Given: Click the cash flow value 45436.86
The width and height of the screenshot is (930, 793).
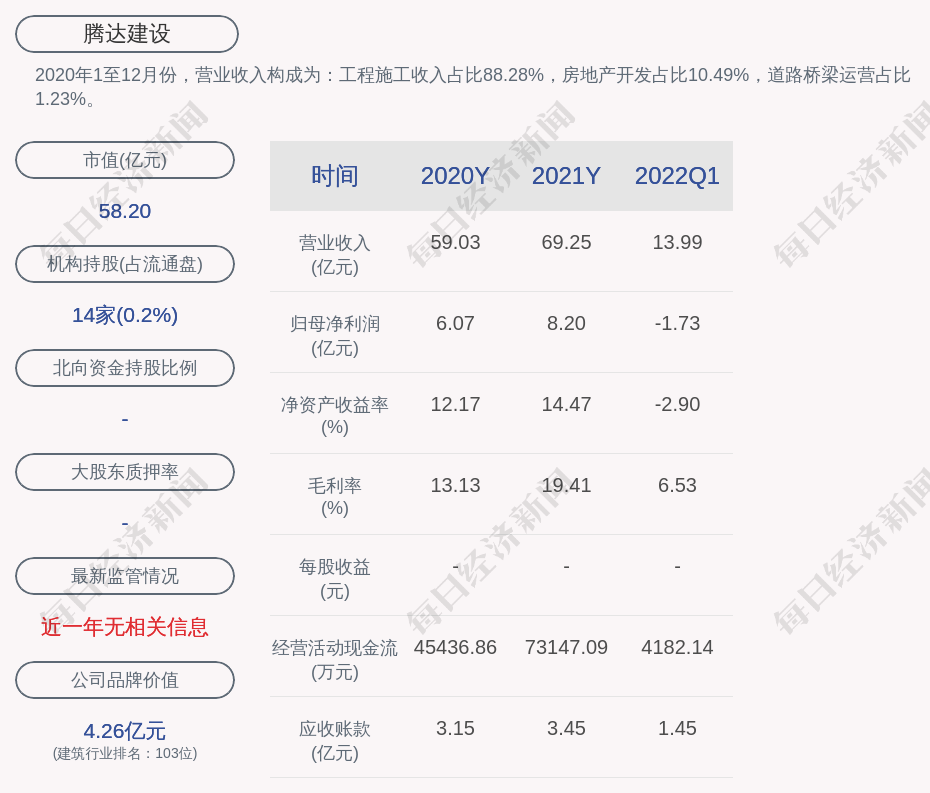Looking at the screenshot, I should (456, 647).
